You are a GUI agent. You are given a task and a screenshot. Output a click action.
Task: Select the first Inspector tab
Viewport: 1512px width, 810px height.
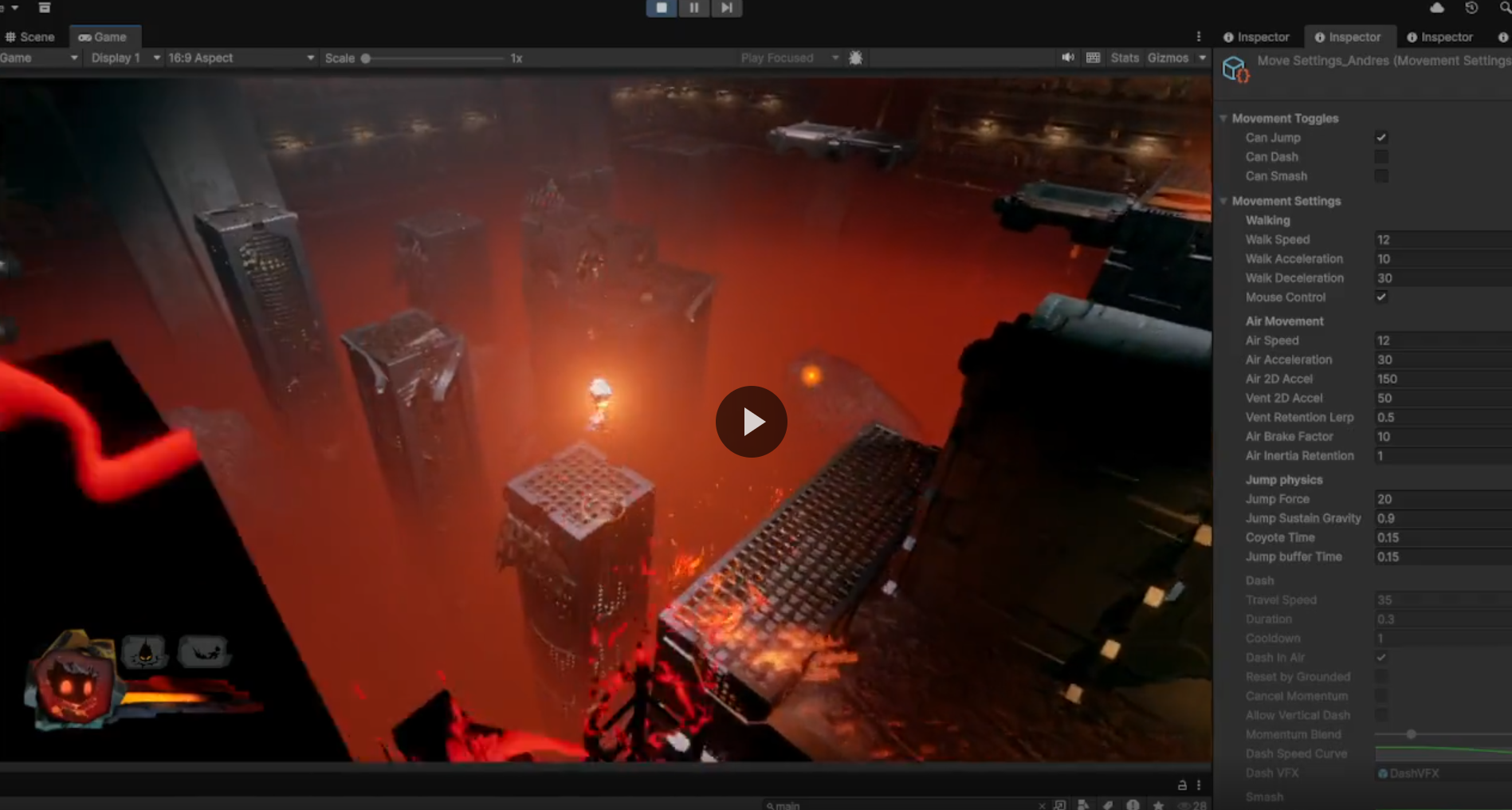click(1256, 37)
